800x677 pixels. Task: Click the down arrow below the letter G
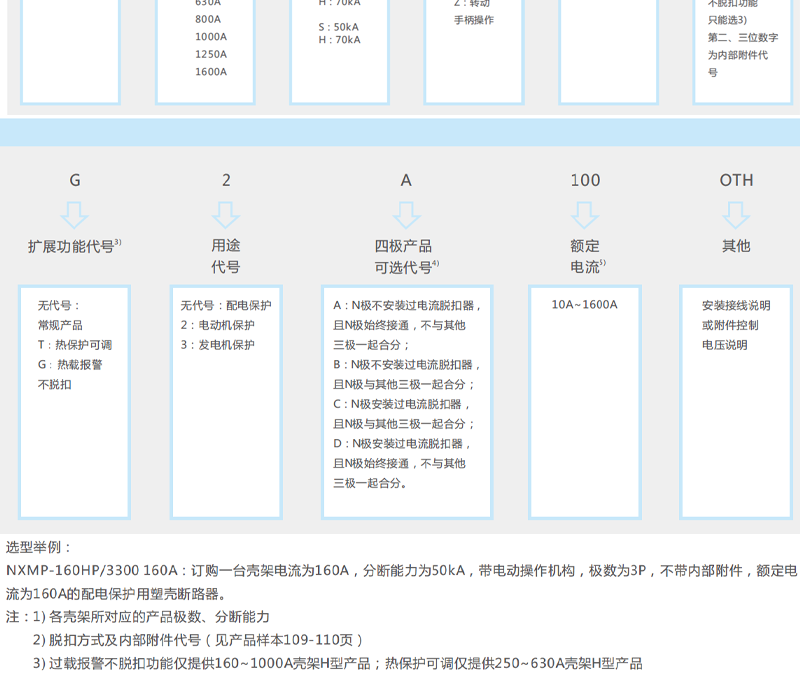tap(75, 214)
